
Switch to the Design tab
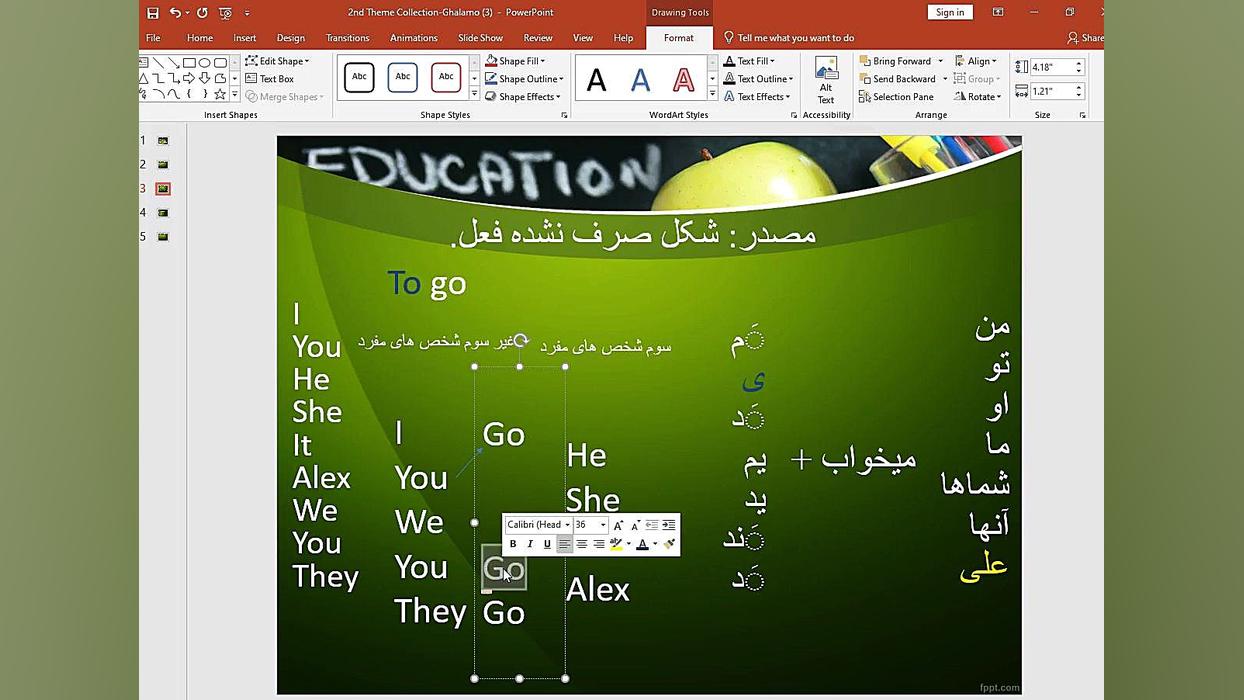291,38
